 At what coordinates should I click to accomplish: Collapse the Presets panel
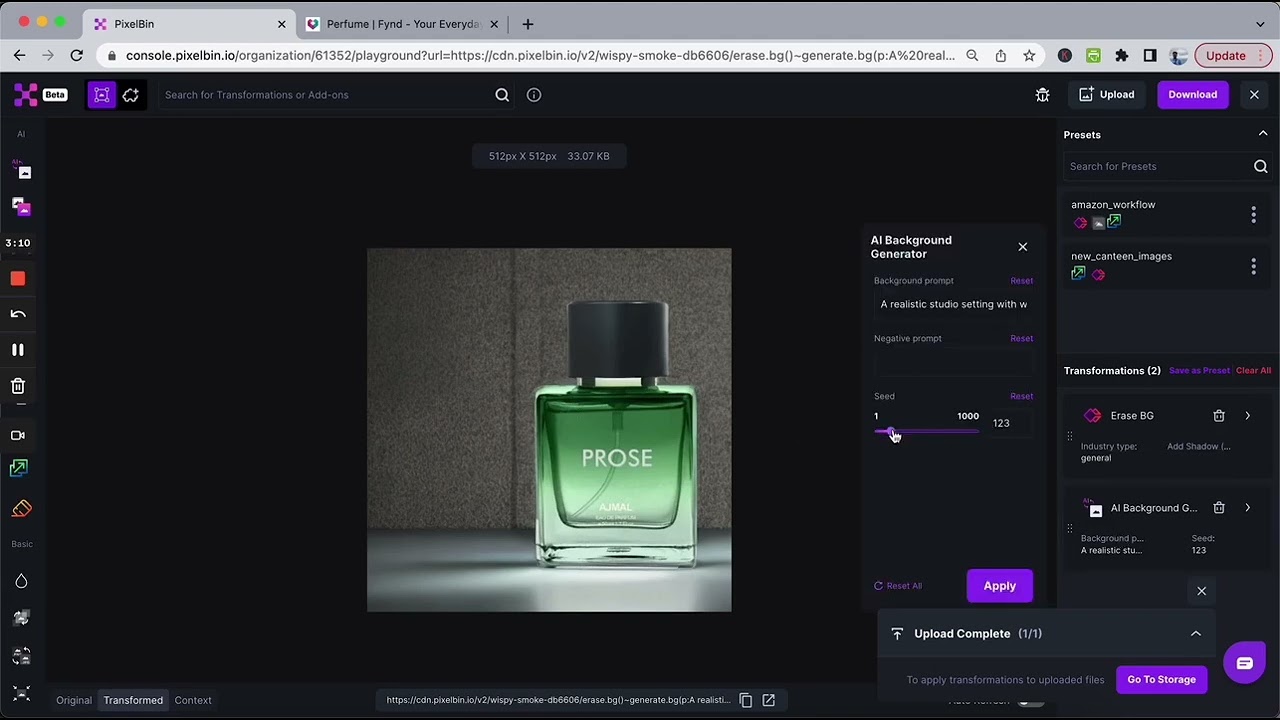click(x=1262, y=134)
